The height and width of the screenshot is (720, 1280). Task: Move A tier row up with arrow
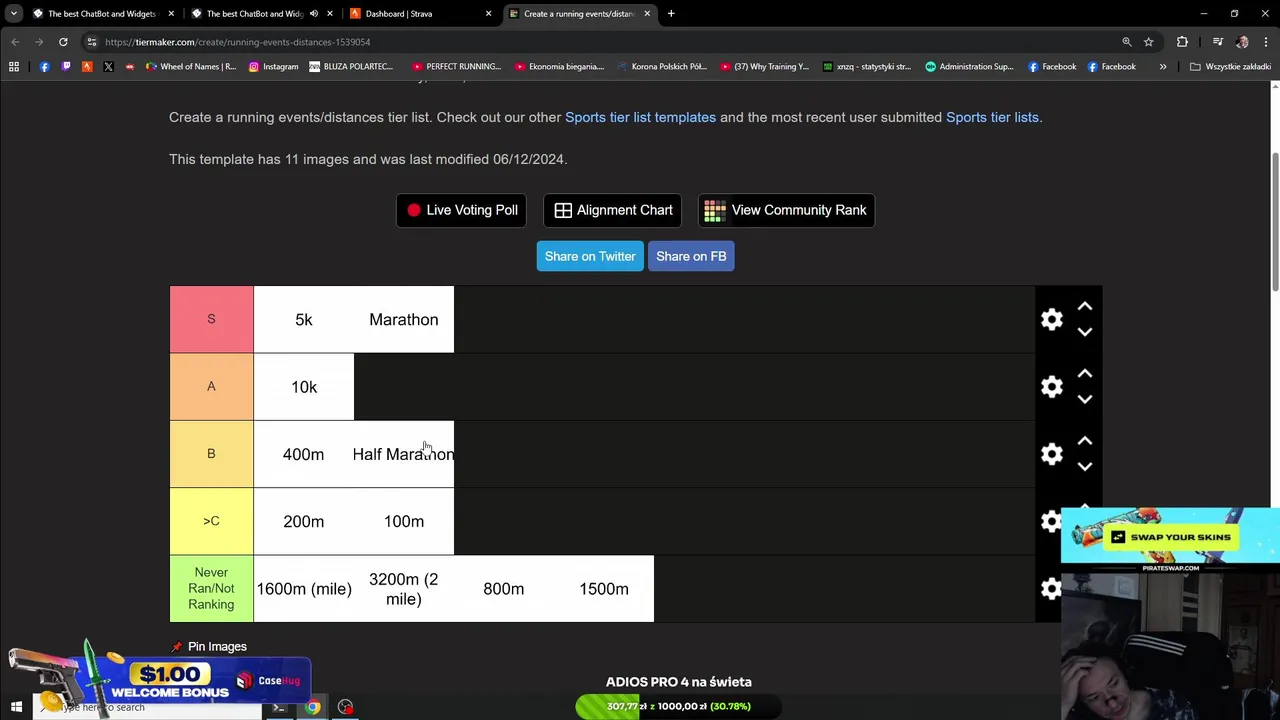(x=1085, y=374)
